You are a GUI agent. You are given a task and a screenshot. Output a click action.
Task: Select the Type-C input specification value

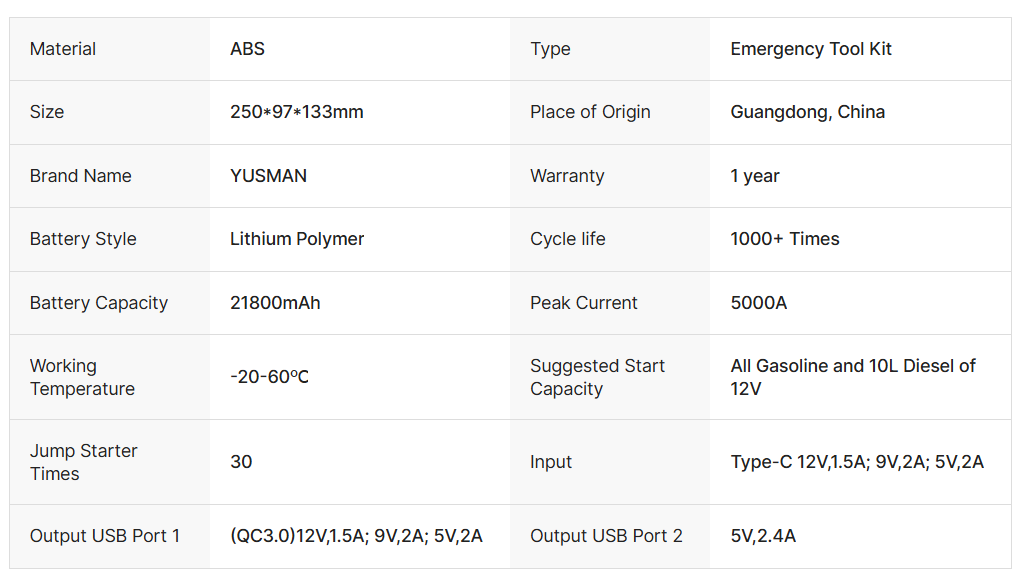pyautogui.click(x=857, y=462)
